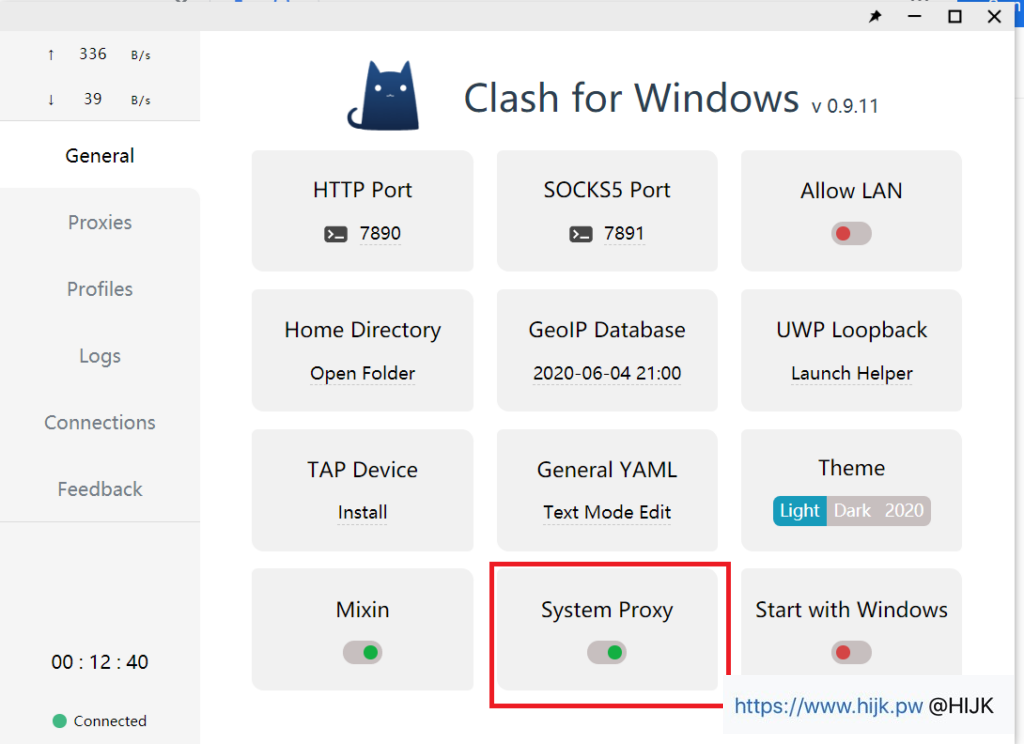Open the Proxies tab

click(x=100, y=223)
